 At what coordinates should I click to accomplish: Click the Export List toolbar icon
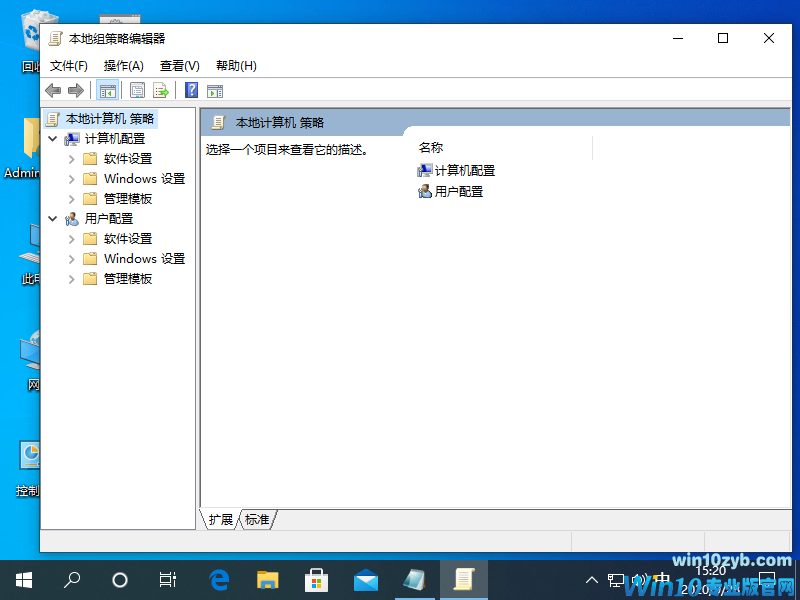coord(161,90)
